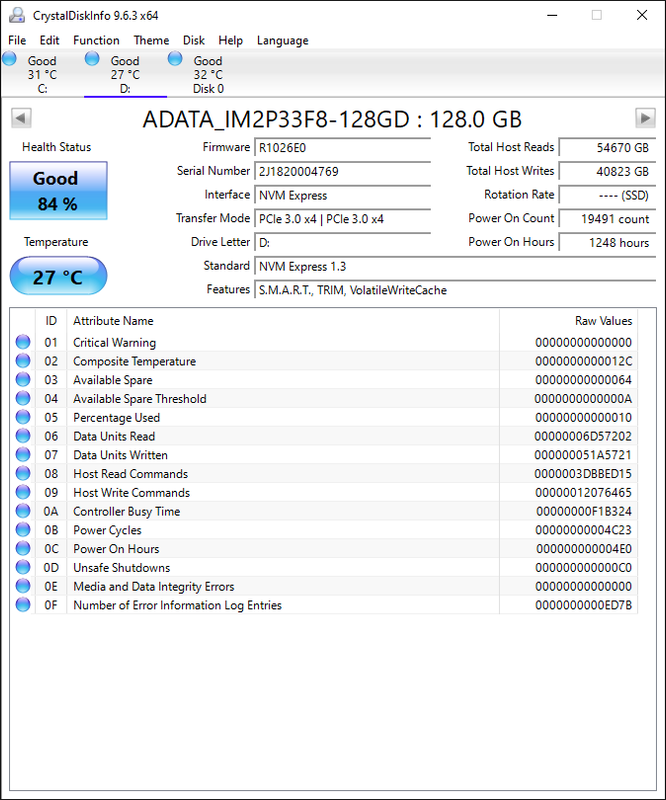Click status orb for Percentage Used row
This screenshot has width=666, height=800.
[23, 417]
